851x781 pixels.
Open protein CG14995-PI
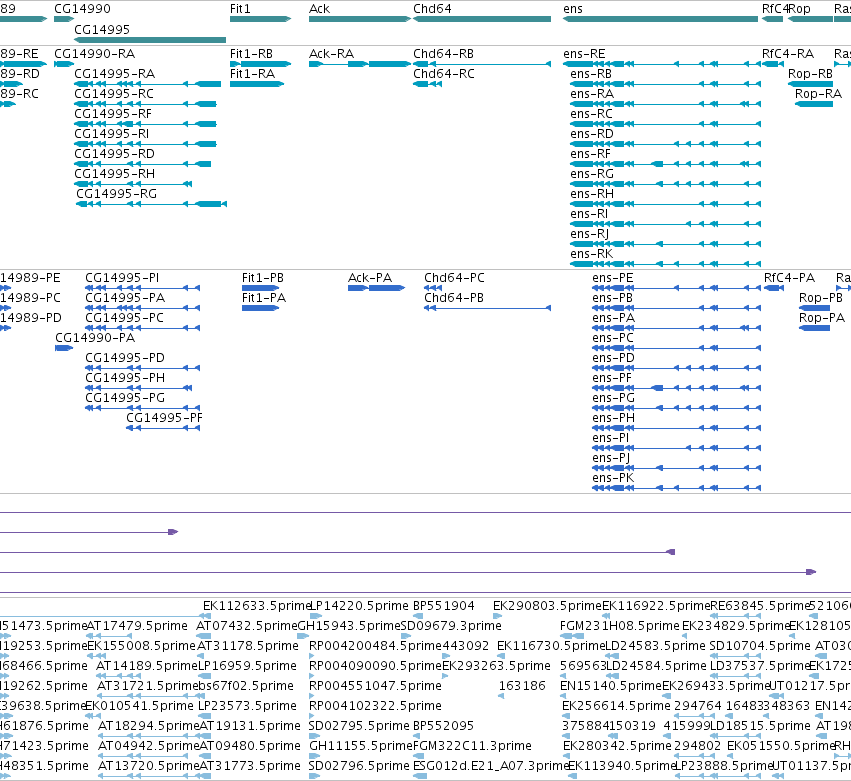coord(122,278)
